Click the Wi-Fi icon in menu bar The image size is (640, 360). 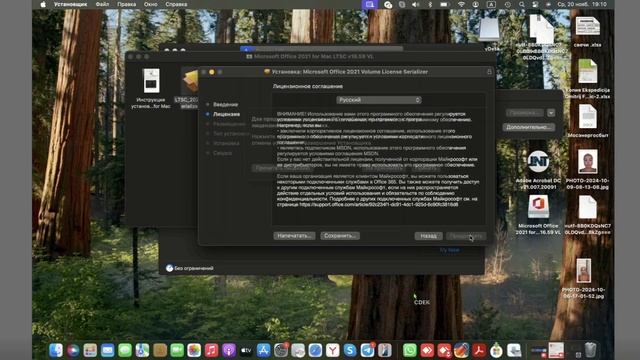pyautogui.click(x=461, y=4)
